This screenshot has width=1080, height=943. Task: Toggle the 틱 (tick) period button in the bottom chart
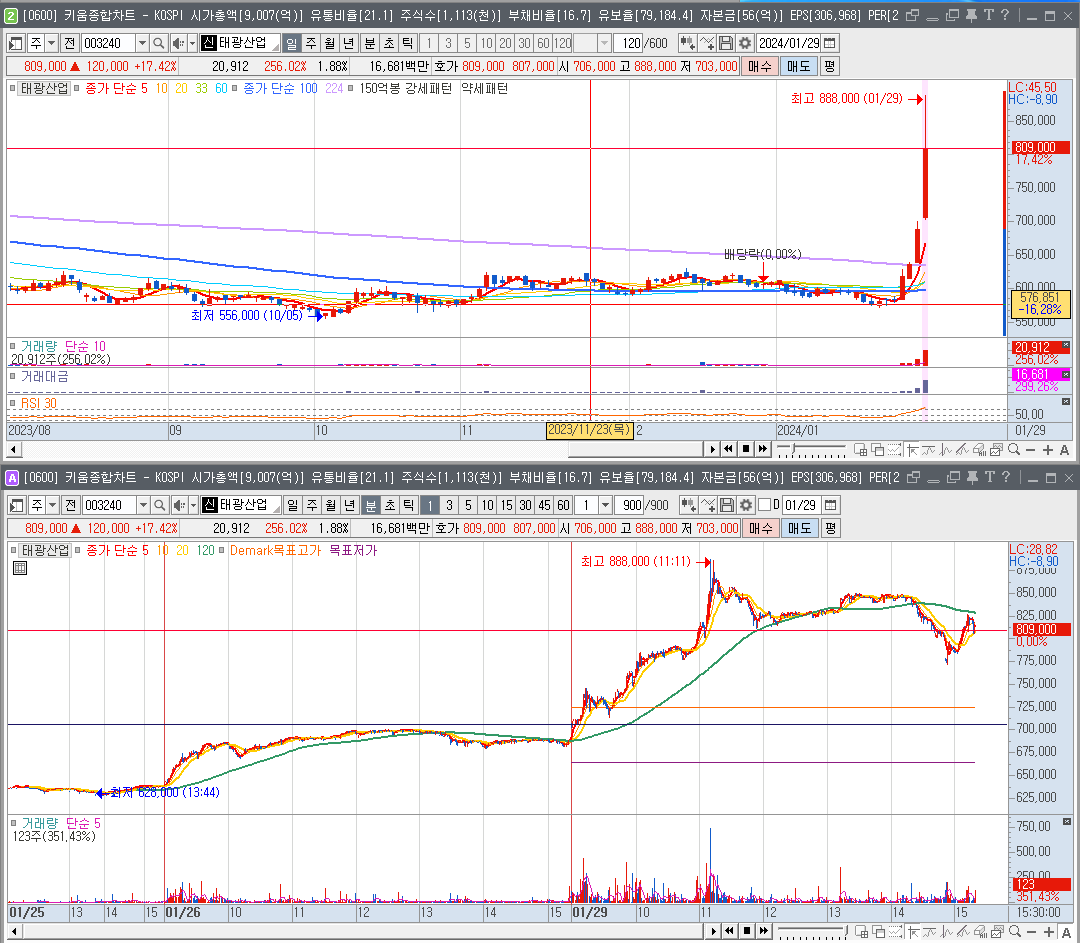[x=408, y=506]
